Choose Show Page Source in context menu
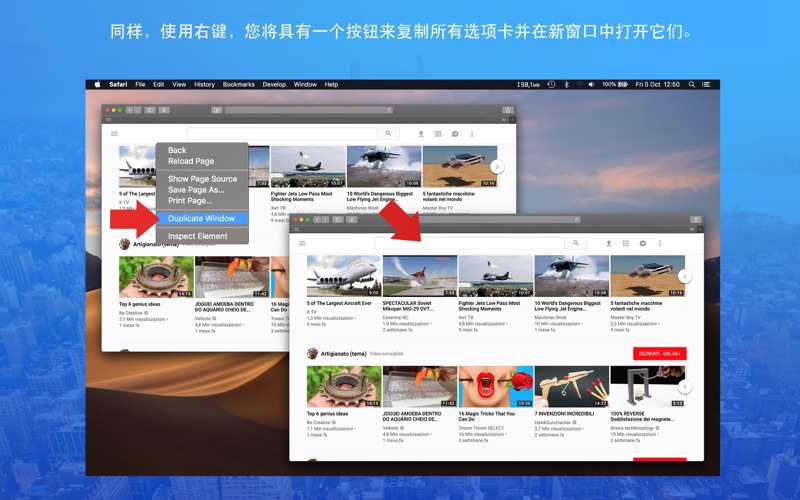800x500 pixels. (x=202, y=179)
